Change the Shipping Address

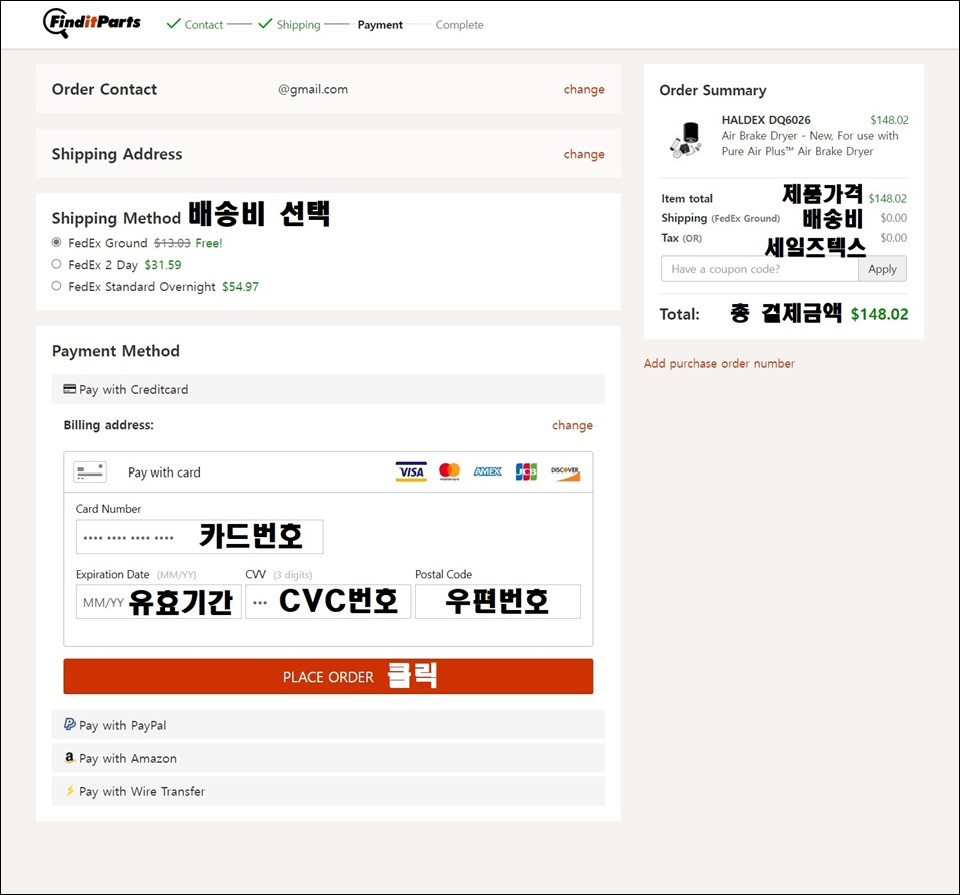coord(584,154)
